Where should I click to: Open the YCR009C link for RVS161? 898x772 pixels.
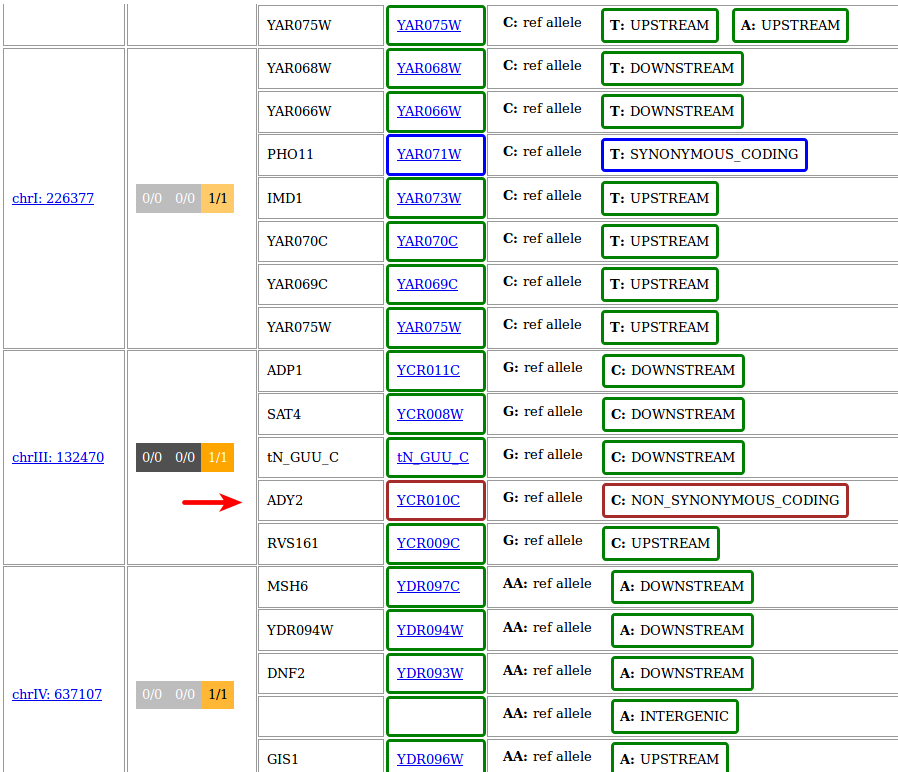(428, 543)
